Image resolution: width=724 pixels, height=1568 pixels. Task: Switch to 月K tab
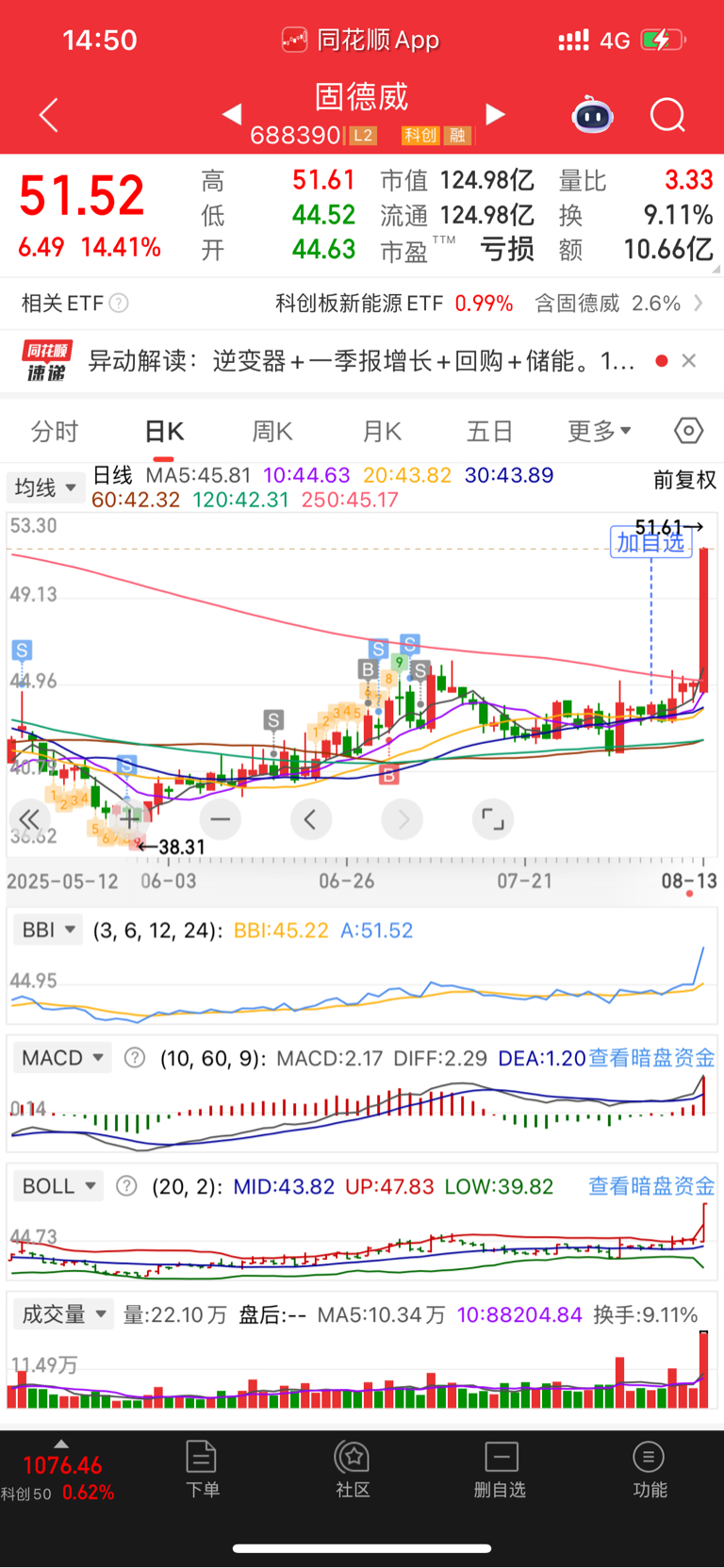382,432
